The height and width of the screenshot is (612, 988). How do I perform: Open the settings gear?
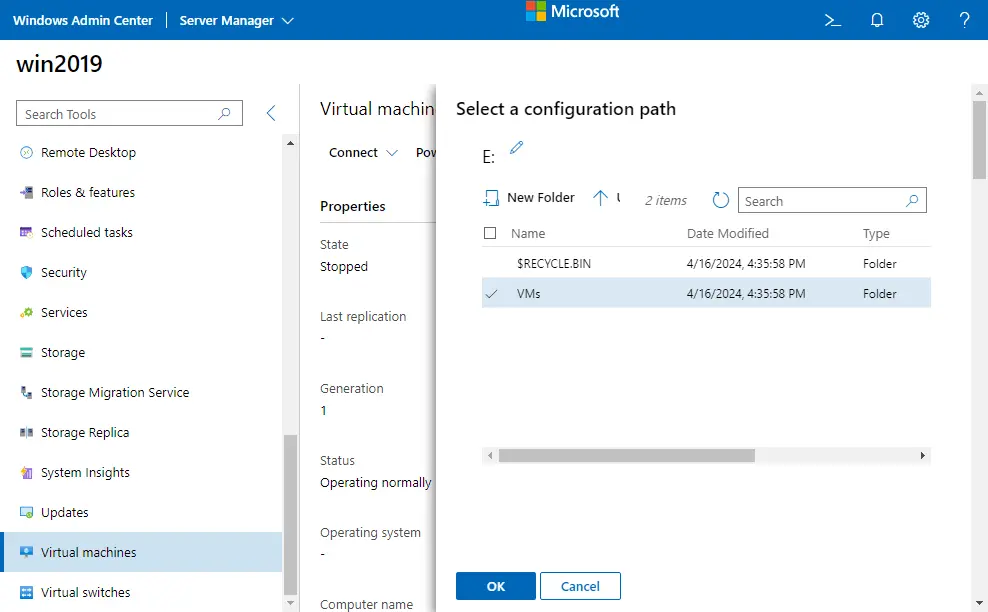[921, 20]
